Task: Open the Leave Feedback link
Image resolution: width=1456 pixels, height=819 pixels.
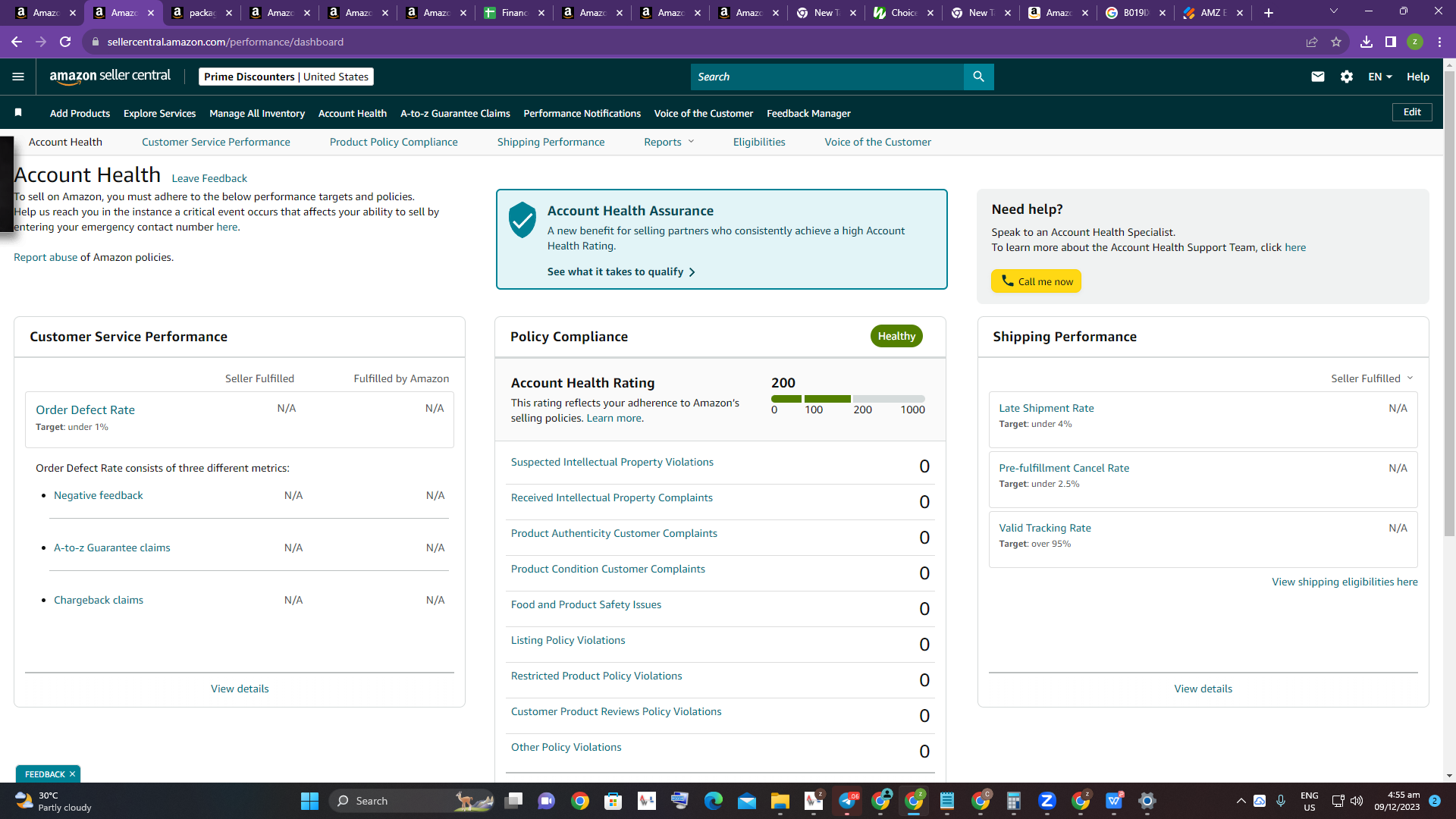Action: click(209, 178)
